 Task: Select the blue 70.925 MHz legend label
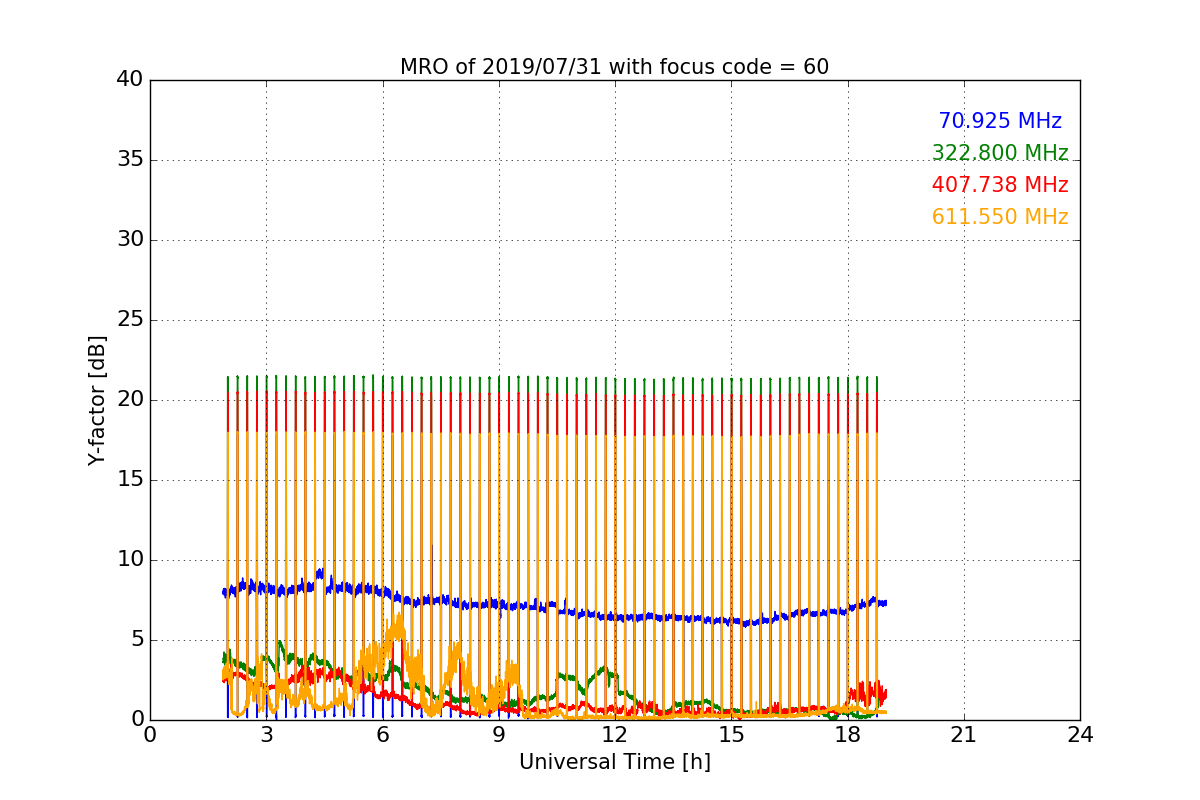click(1000, 121)
